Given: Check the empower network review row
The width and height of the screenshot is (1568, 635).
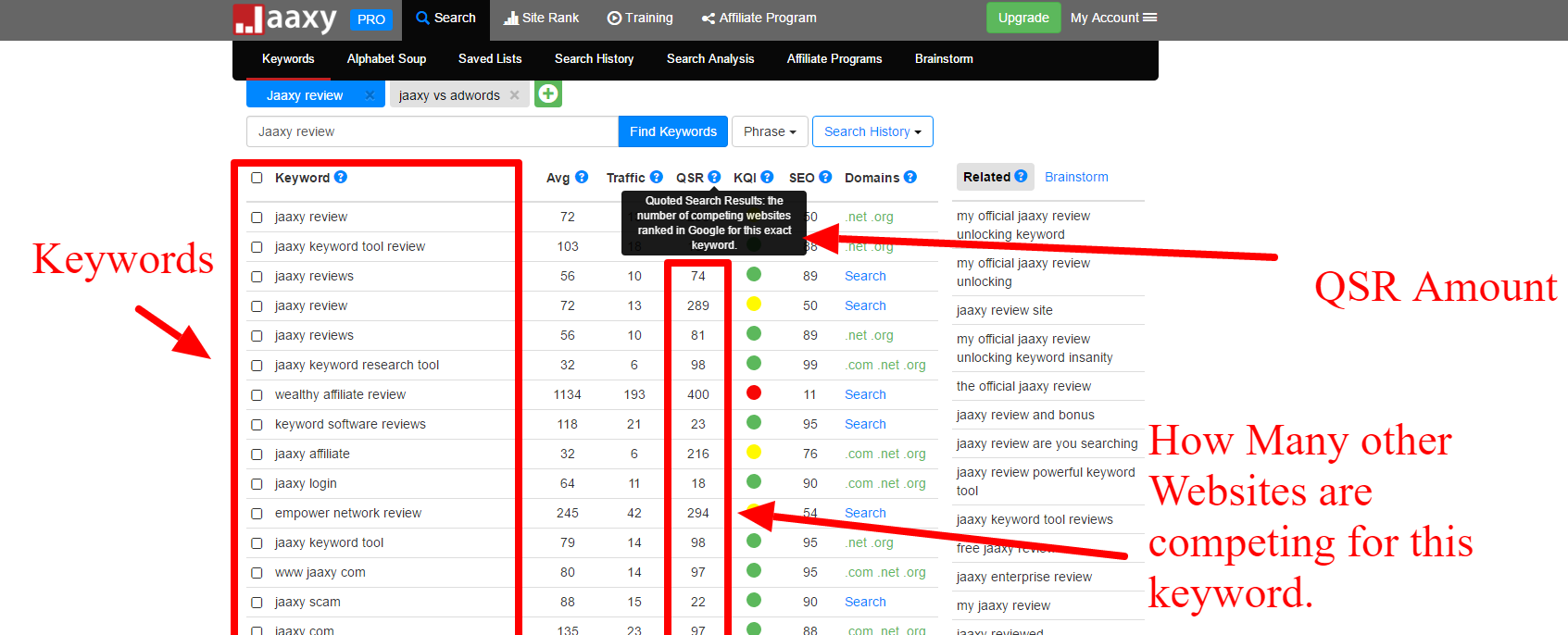Looking at the screenshot, I should point(257,514).
